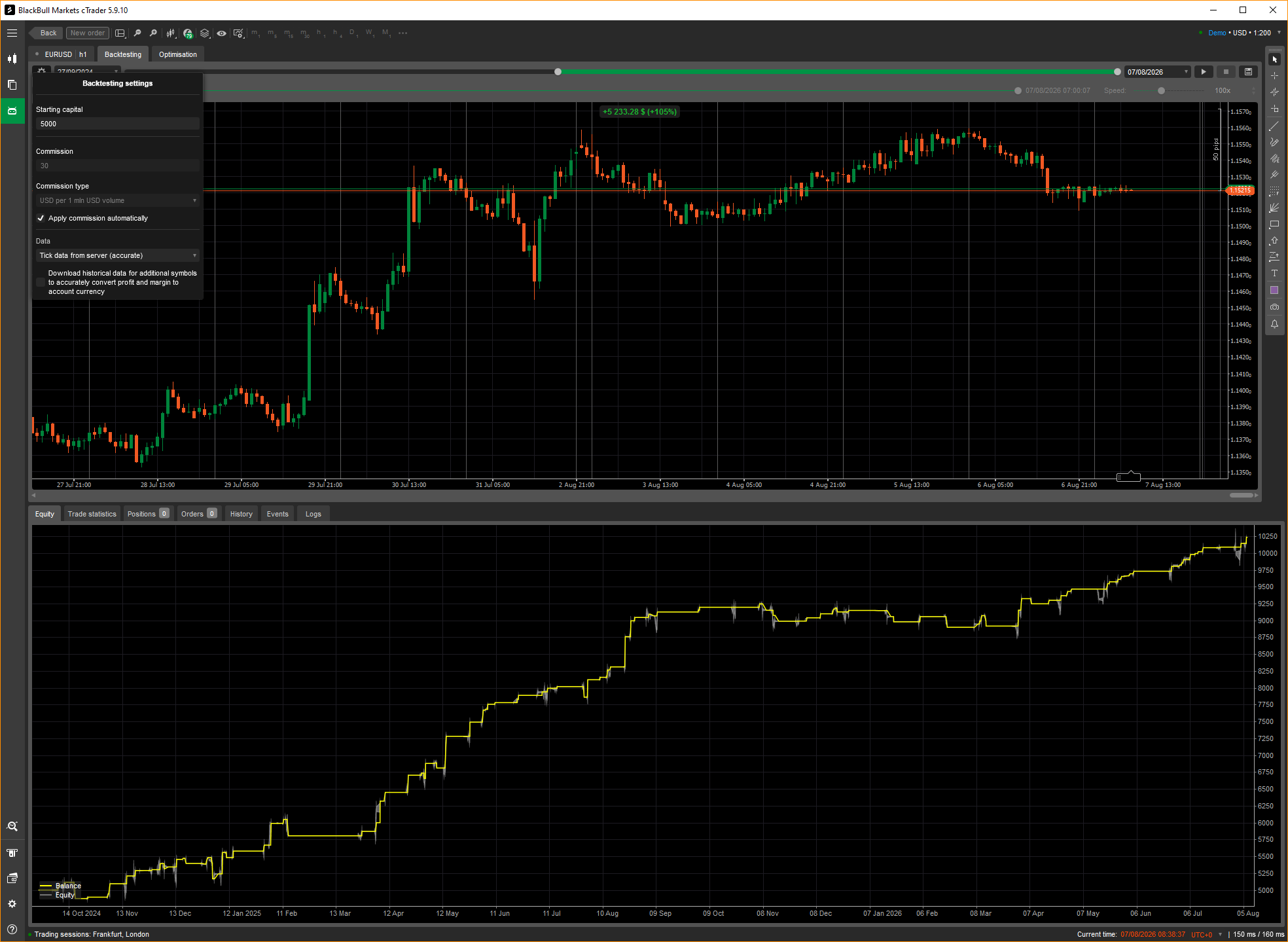Open the sidebar icon above the wallet
The height and width of the screenshot is (942, 1288).
(x=12, y=853)
